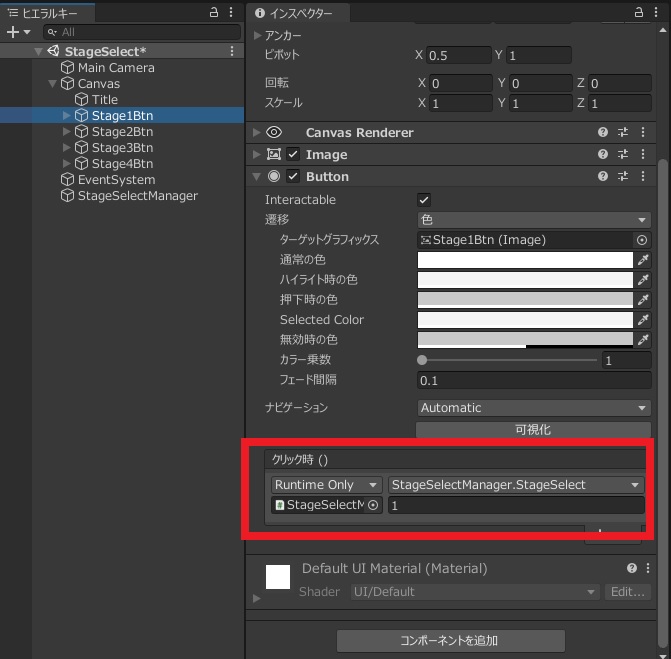Uncheck the Interactable checkbox
Viewport: 671px width, 659px height.
tap(424, 200)
